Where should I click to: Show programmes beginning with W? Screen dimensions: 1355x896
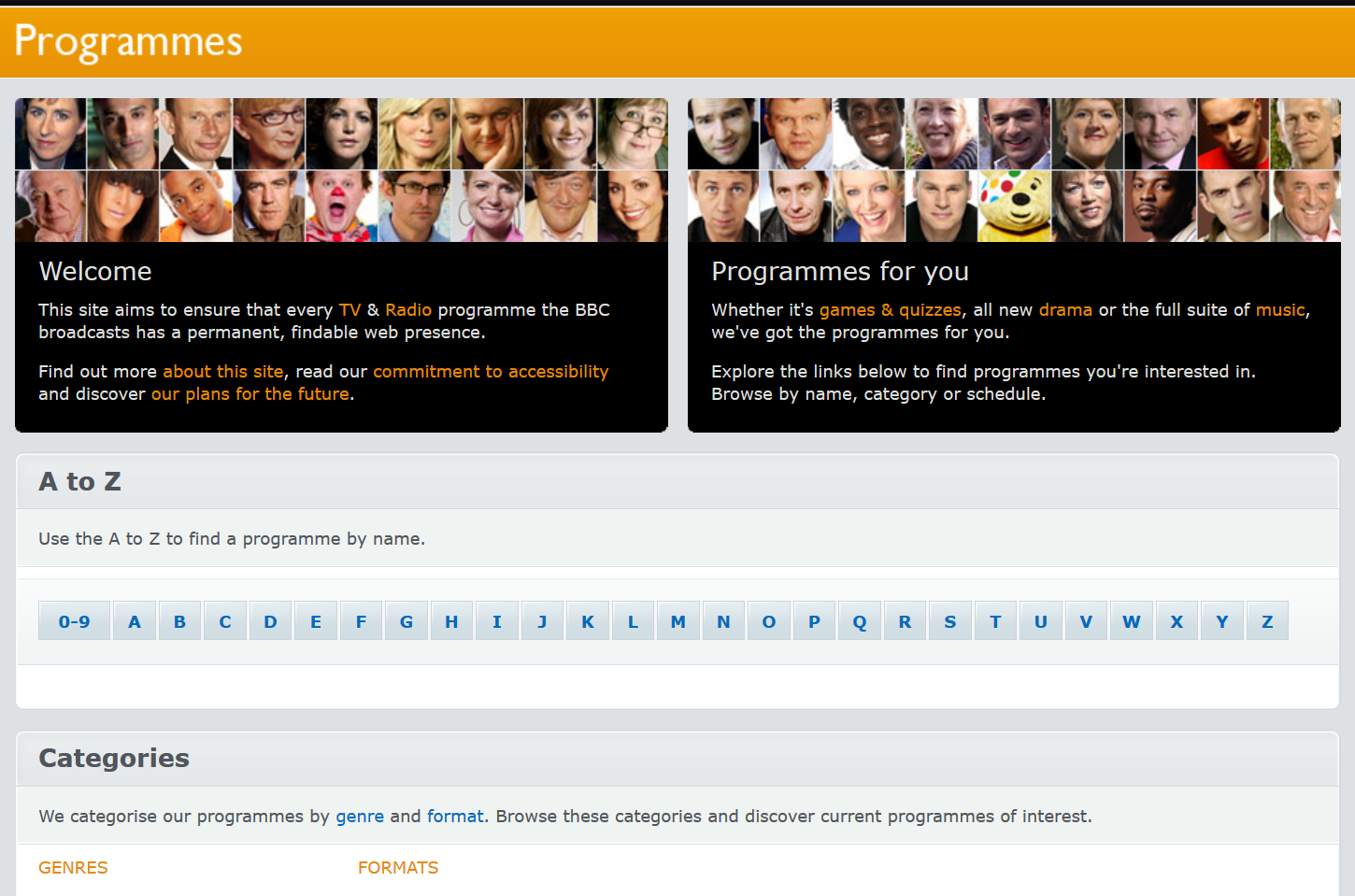click(1132, 621)
